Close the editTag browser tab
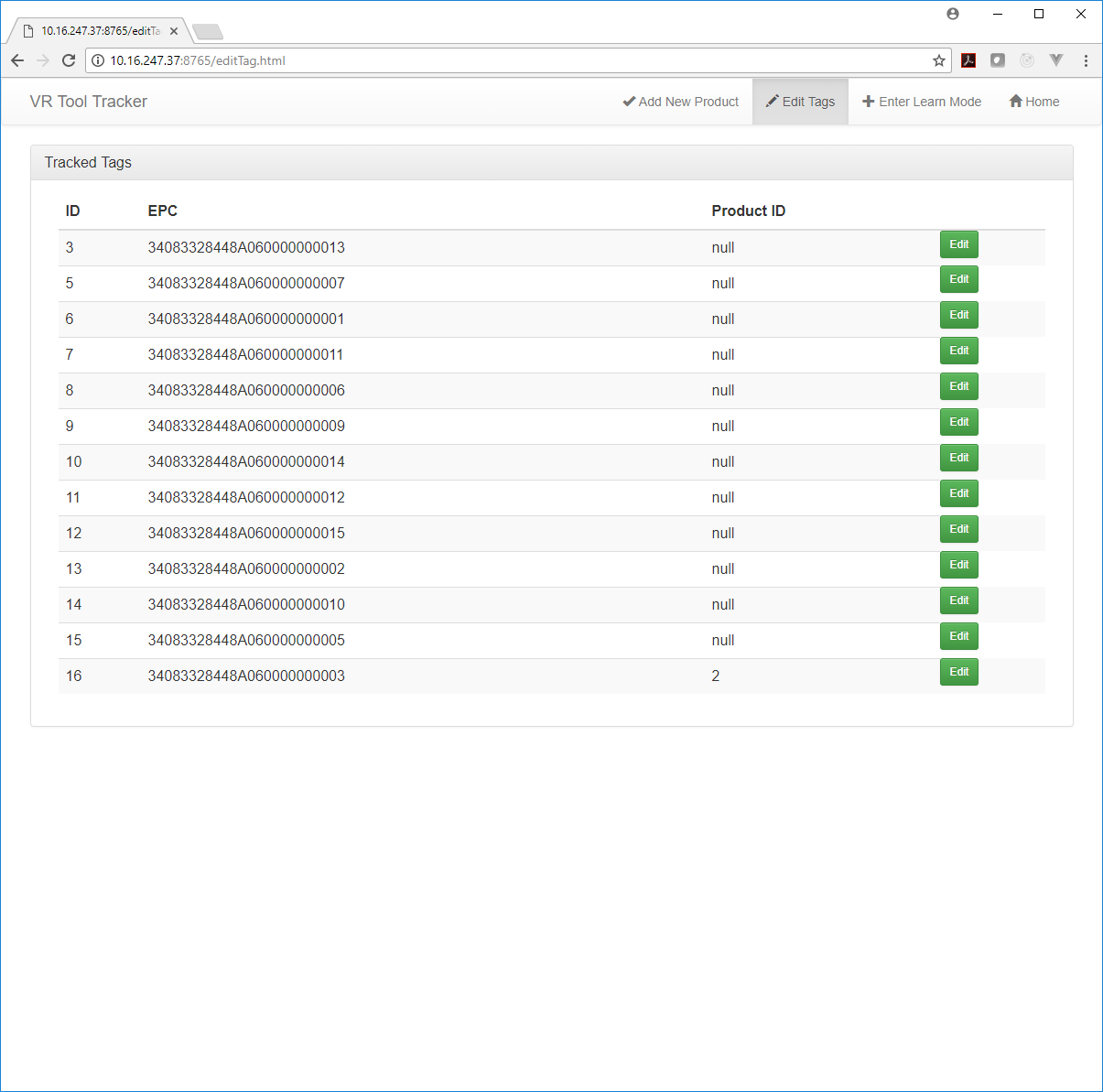The image size is (1103, 1092). tap(174, 31)
